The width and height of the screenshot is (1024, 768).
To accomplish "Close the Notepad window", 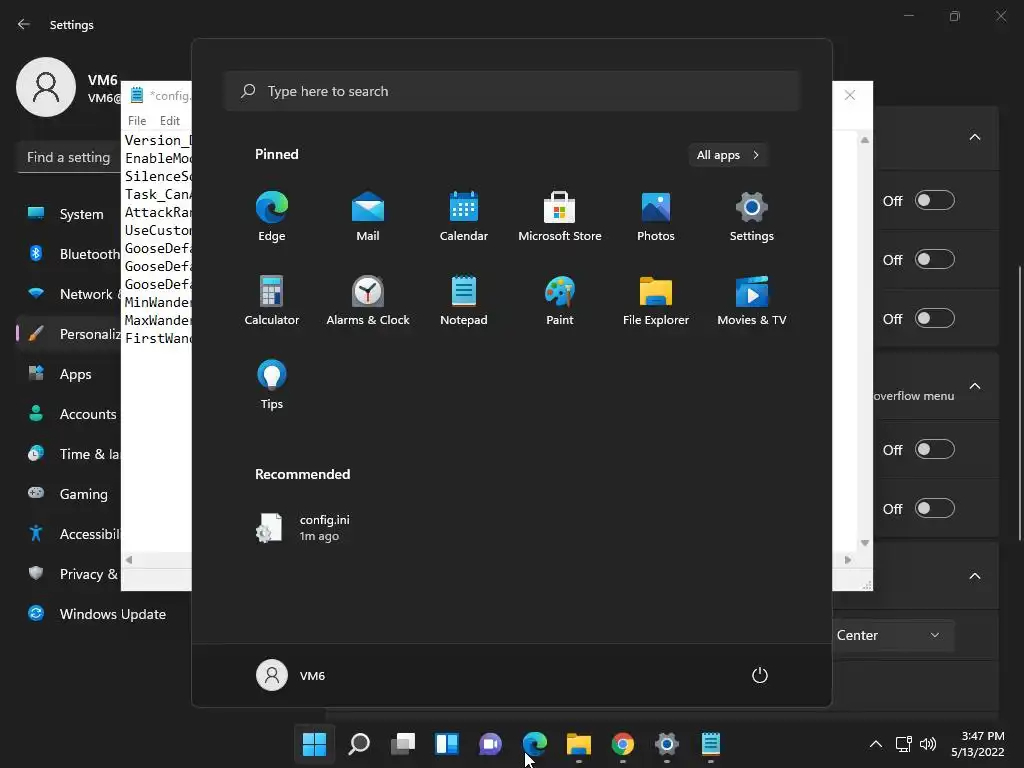I will (850, 95).
